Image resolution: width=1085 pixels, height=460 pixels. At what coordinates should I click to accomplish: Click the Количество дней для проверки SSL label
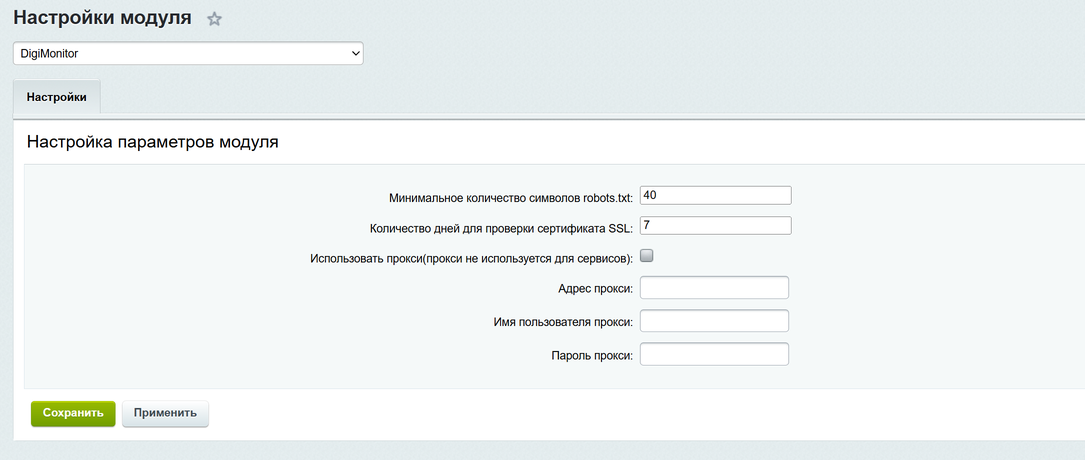point(501,228)
